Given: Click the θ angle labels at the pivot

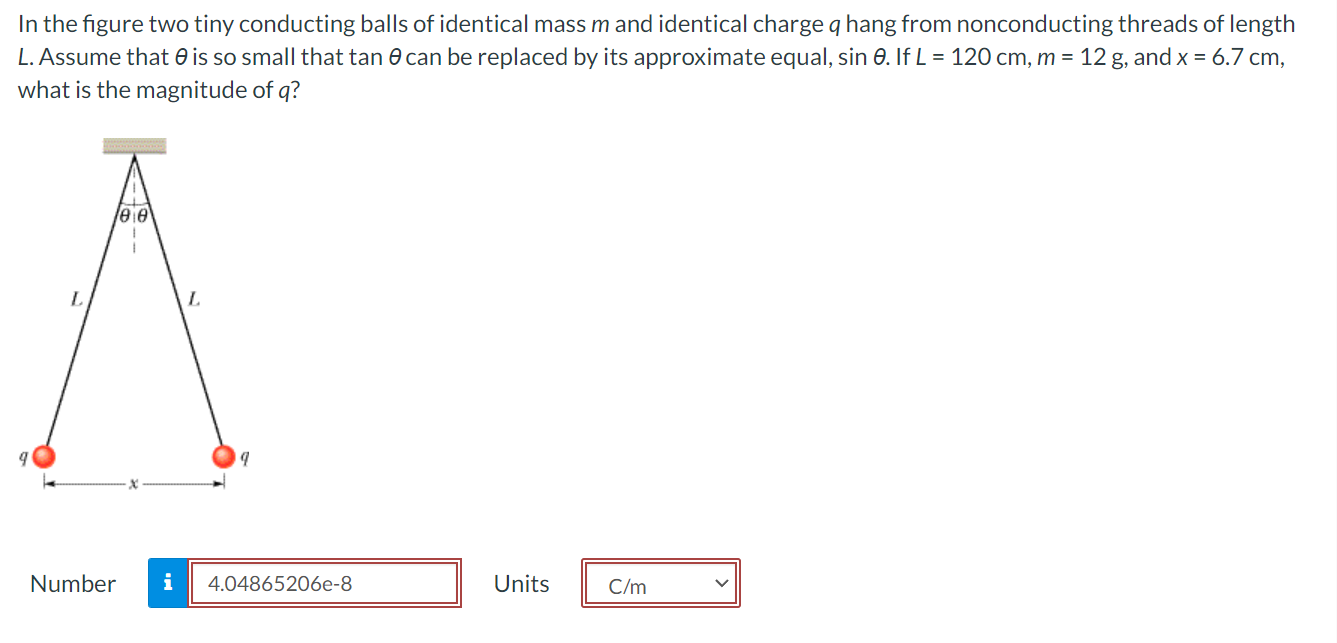Looking at the screenshot, I should (x=131, y=213).
